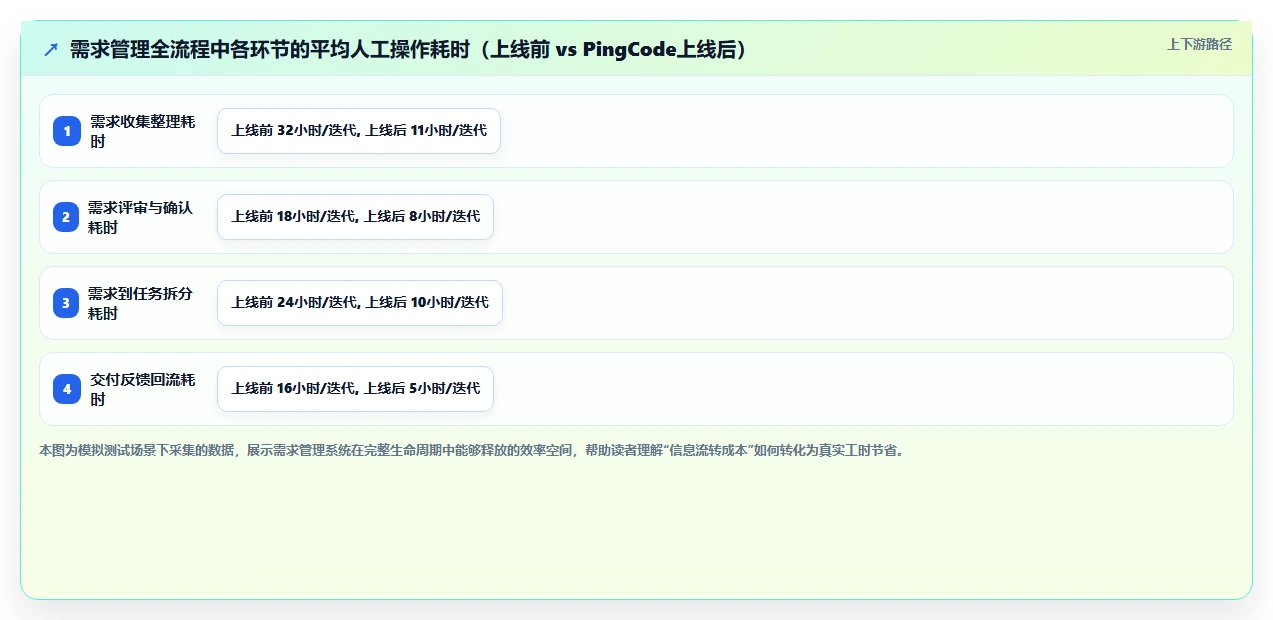Click the 上线前 18小时/迭代 value box

(x=355, y=217)
